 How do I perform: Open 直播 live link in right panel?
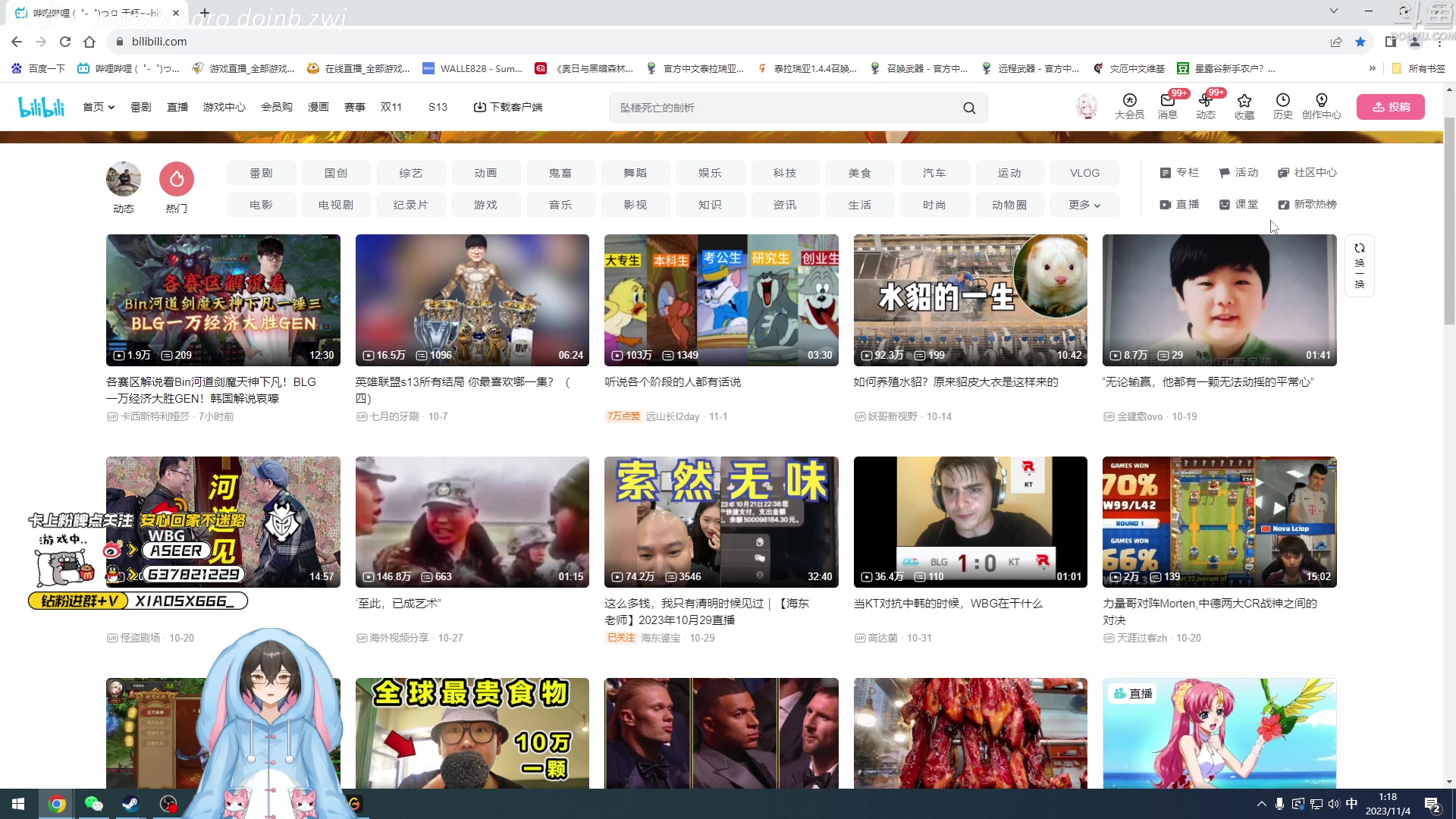(1179, 205)
